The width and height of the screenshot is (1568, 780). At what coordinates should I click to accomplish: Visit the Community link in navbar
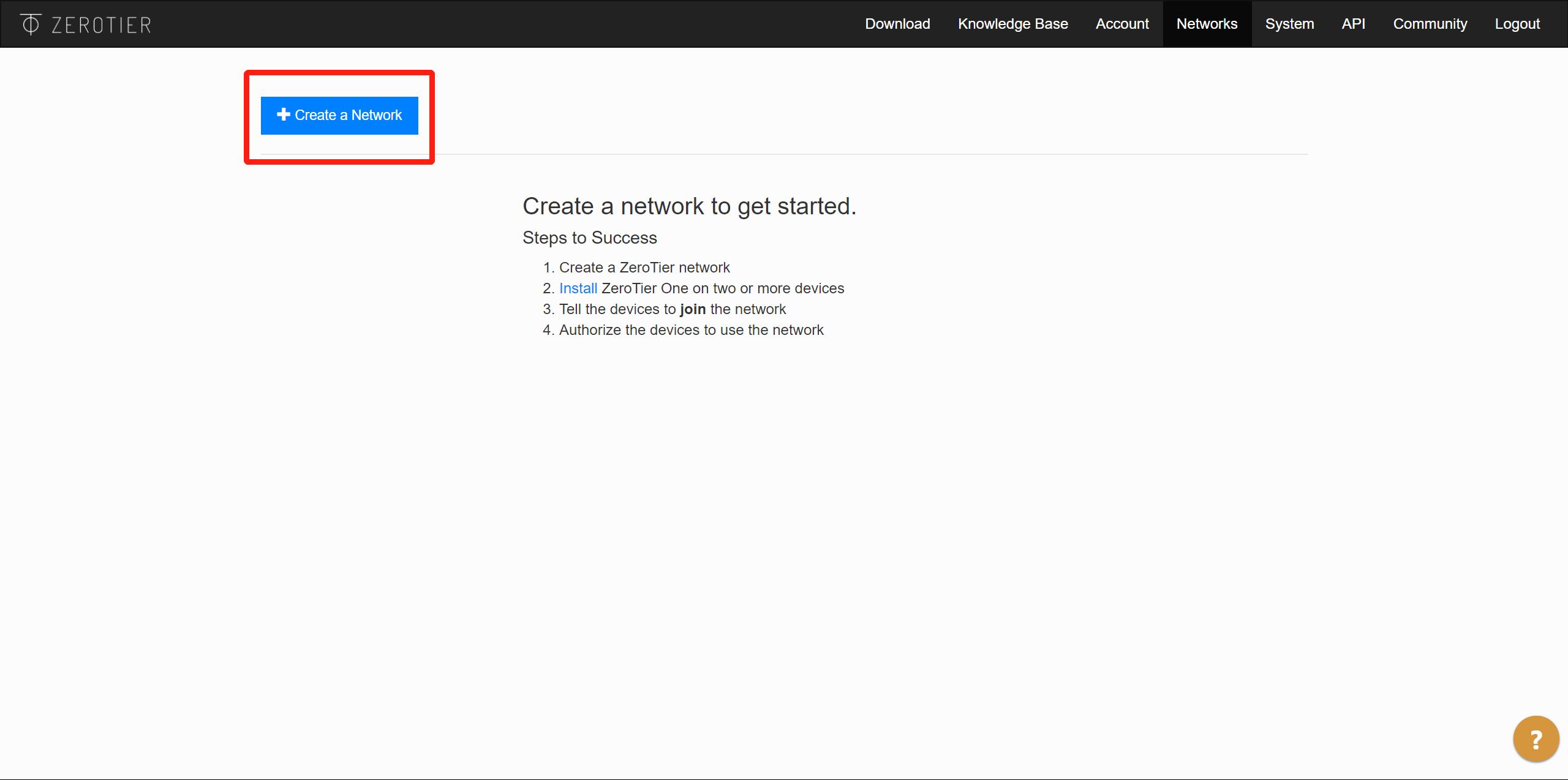[1430, 24]
